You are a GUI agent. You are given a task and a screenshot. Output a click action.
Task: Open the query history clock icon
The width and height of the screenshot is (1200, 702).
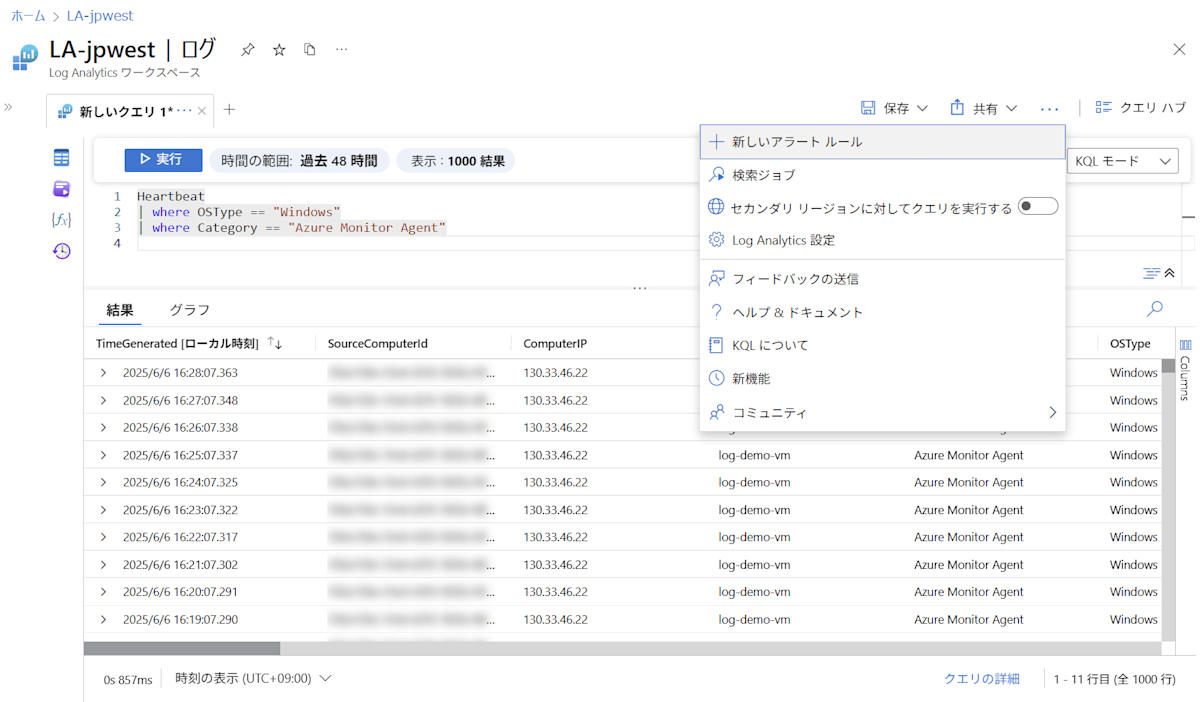pyautogui.click(x=62, y=251)
